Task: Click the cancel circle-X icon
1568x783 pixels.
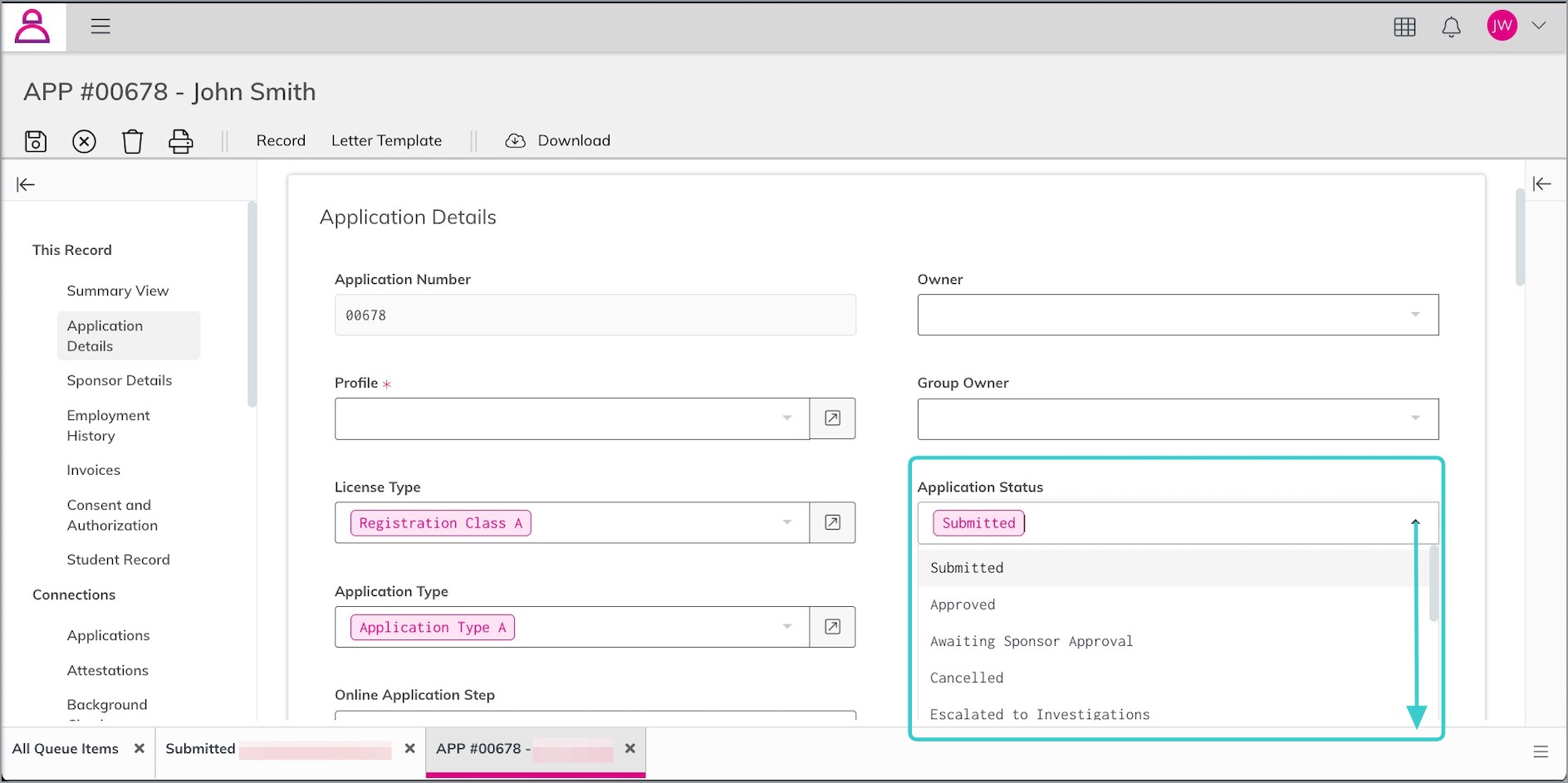Action: pos(84,141)
